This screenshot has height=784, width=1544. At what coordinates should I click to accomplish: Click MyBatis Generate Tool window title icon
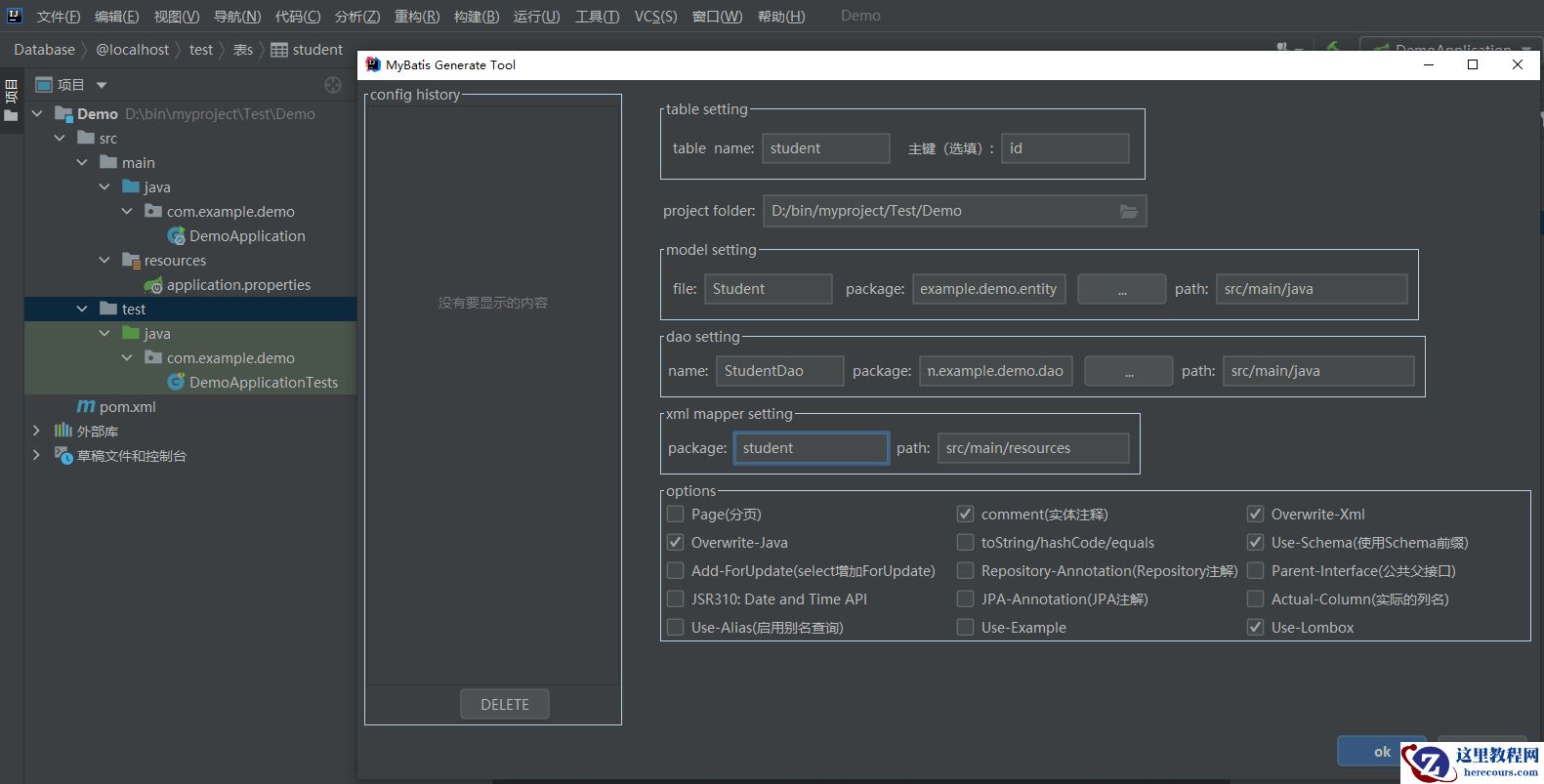coord(372,64)
